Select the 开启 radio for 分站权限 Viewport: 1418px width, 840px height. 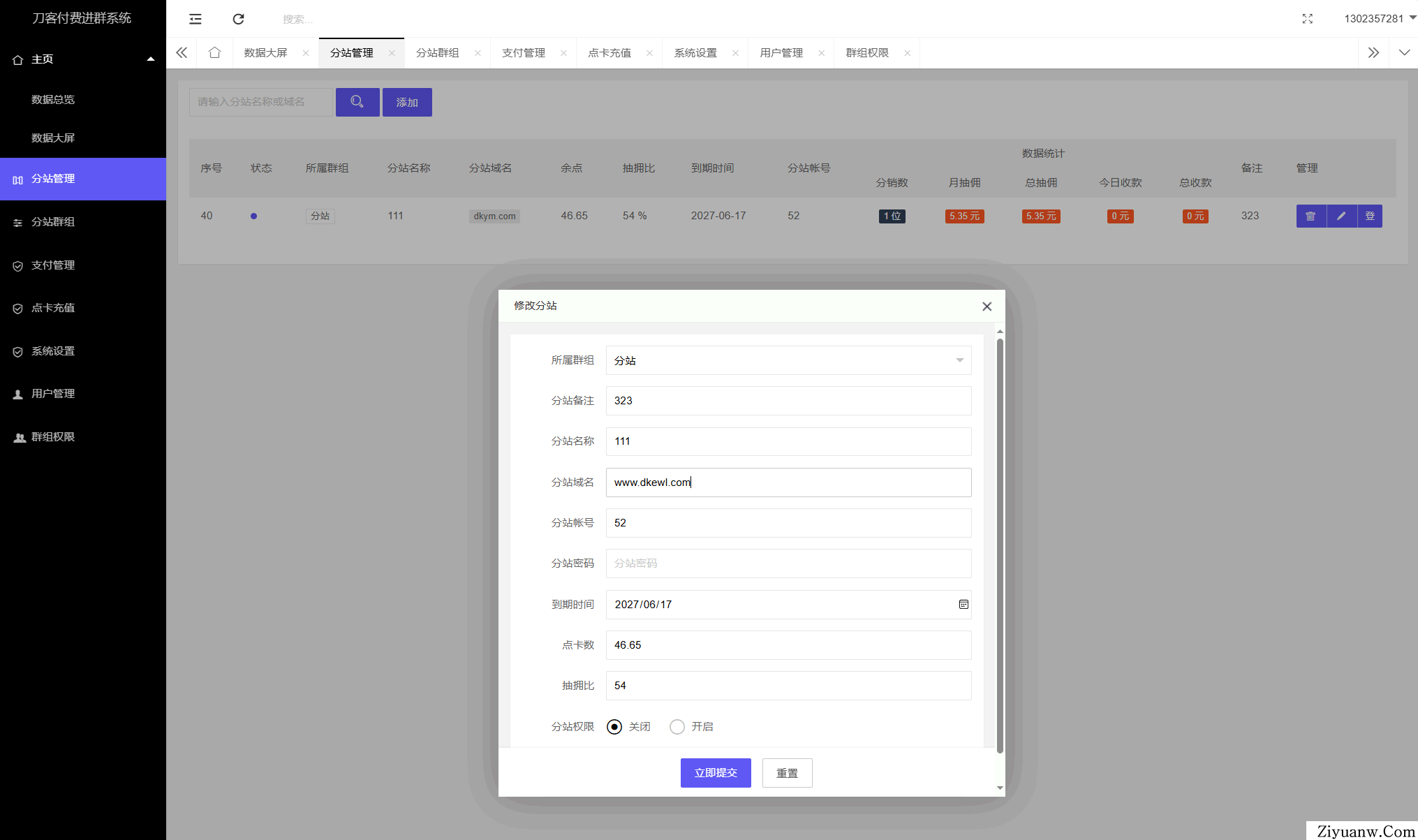pyautogui.click(x=677, y=727)
